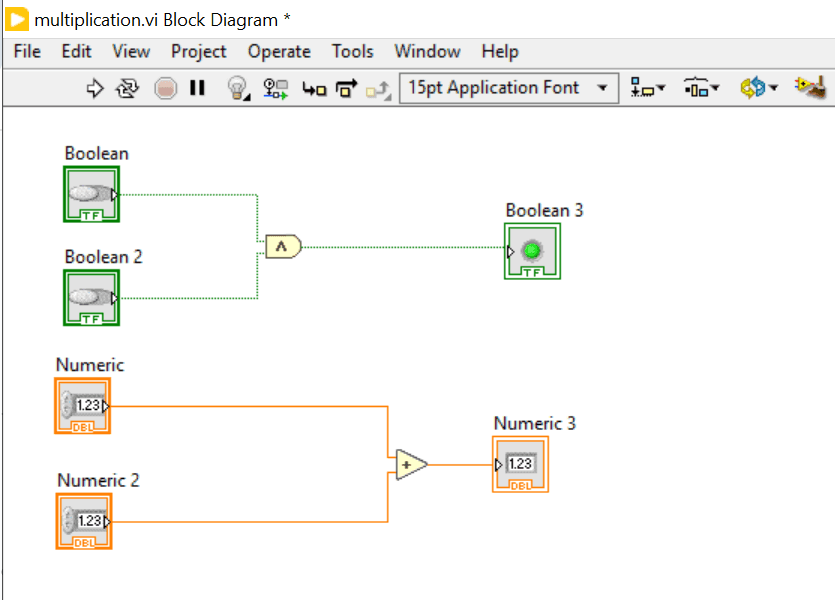835x600 pixels.
Task: Open the Reorder dropdown in toolbar
Action: click(x=758, y=89)
